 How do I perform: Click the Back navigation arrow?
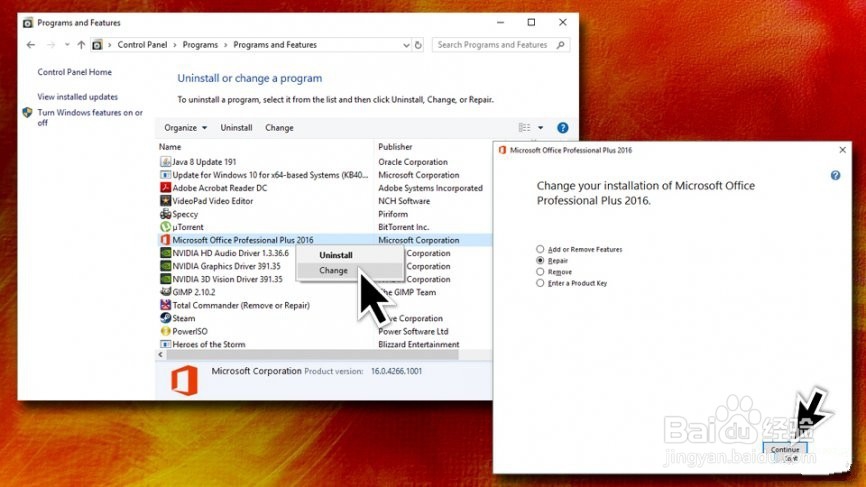point(31,45)
